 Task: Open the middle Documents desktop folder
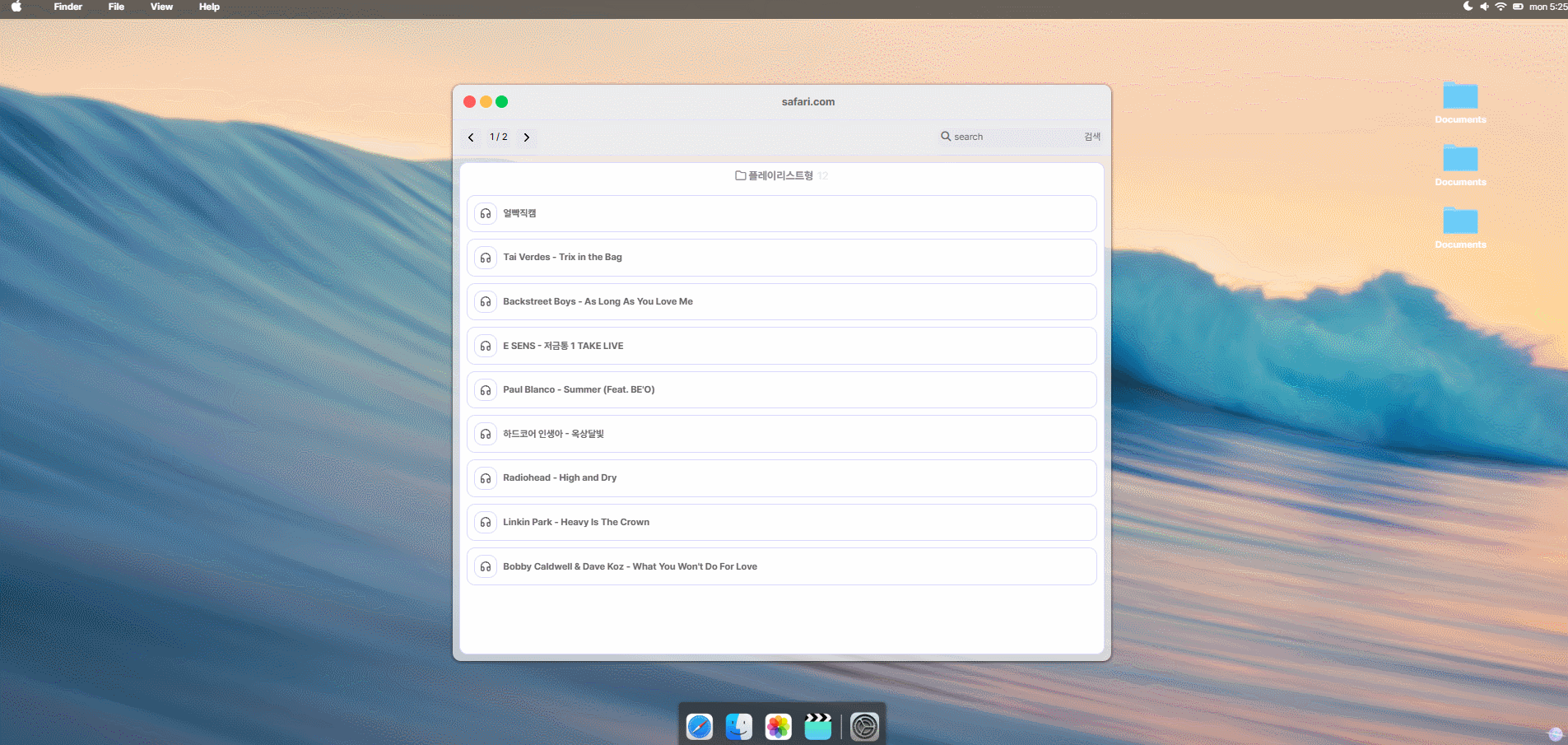pyautogui.click(x=1460, y=165)
